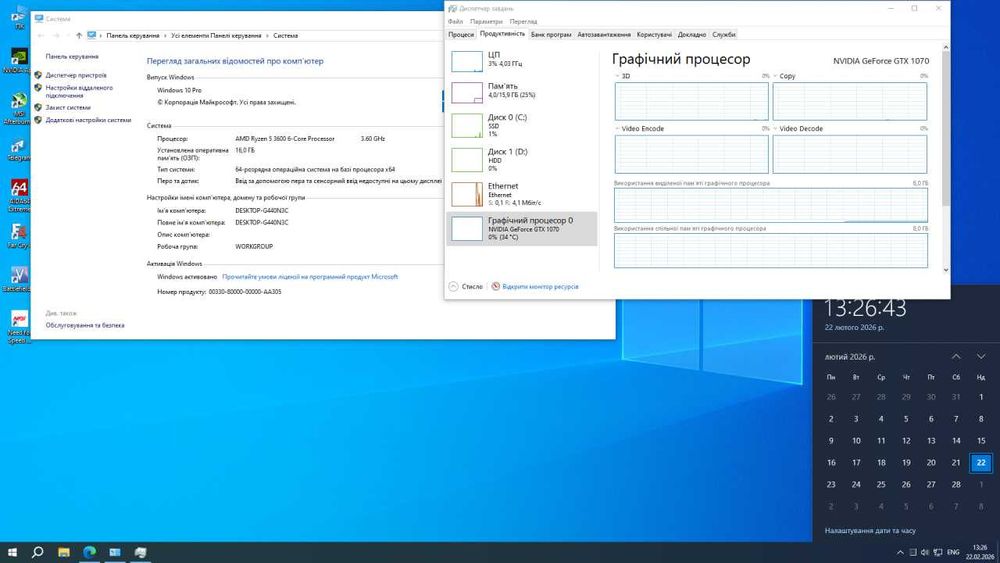Switch to the Процеси tab

pos(461,34)
